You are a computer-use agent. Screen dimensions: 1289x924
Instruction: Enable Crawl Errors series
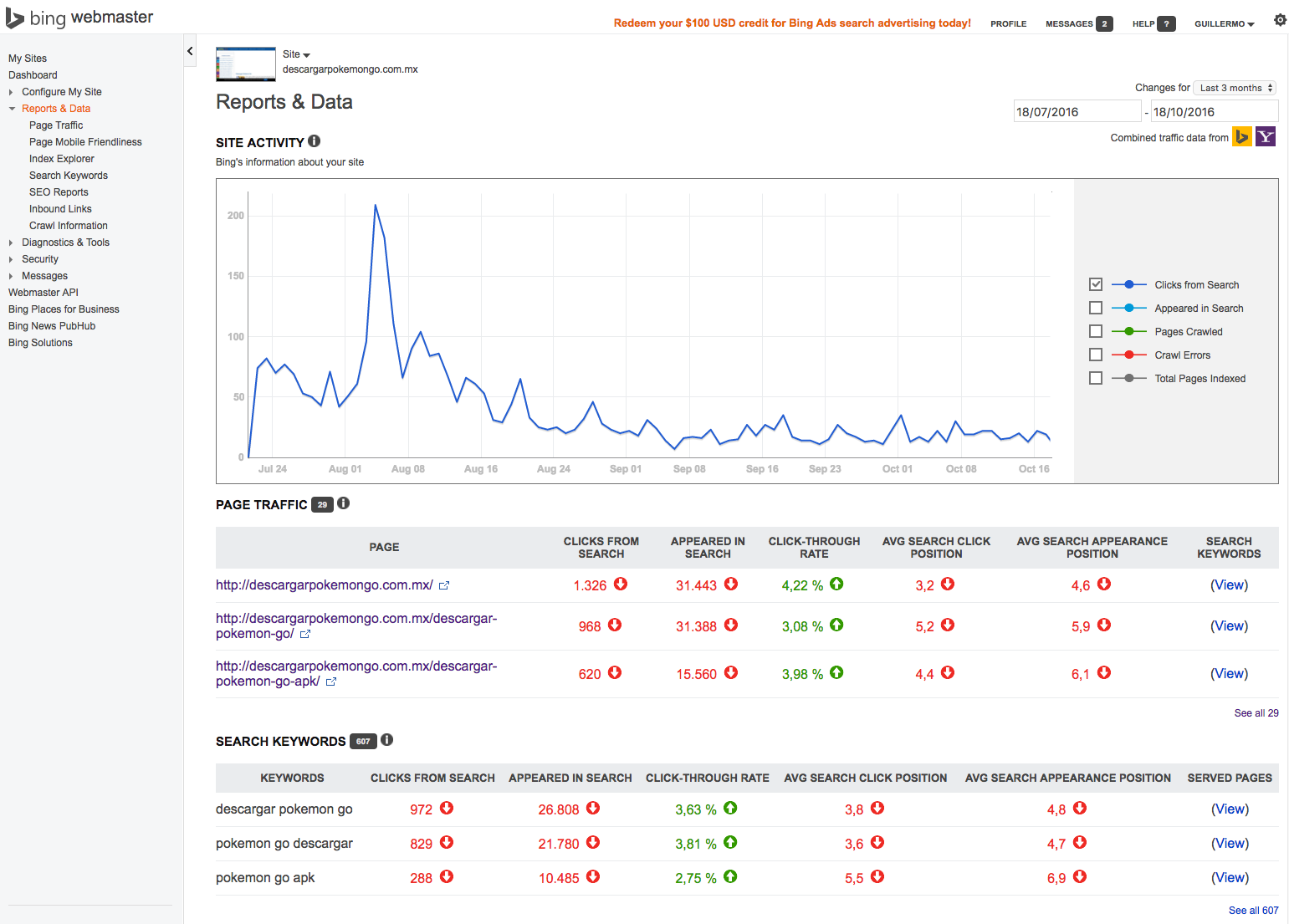coord(1096,355)
